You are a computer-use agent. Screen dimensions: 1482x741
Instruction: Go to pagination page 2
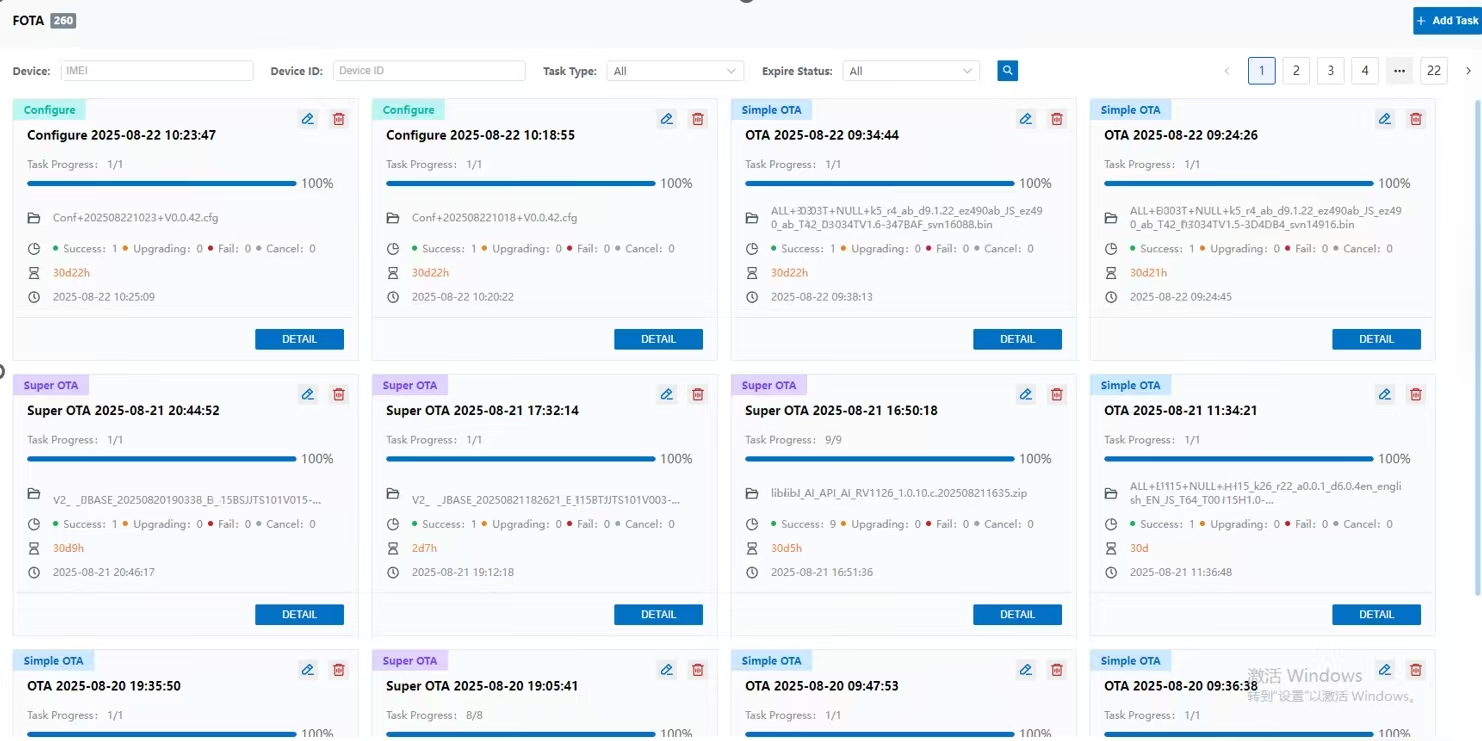click(1296, 70)
